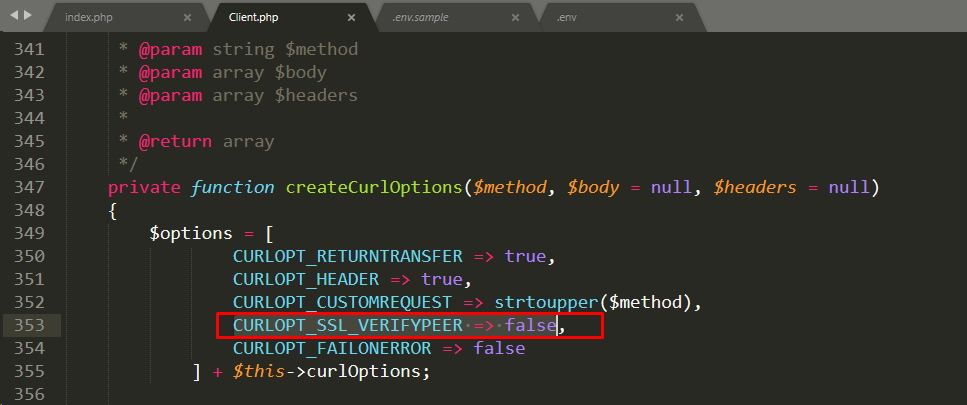Click the function keyword on line 347
The width and height of the screenshot is (967, 405).
[x=232, y=187]
